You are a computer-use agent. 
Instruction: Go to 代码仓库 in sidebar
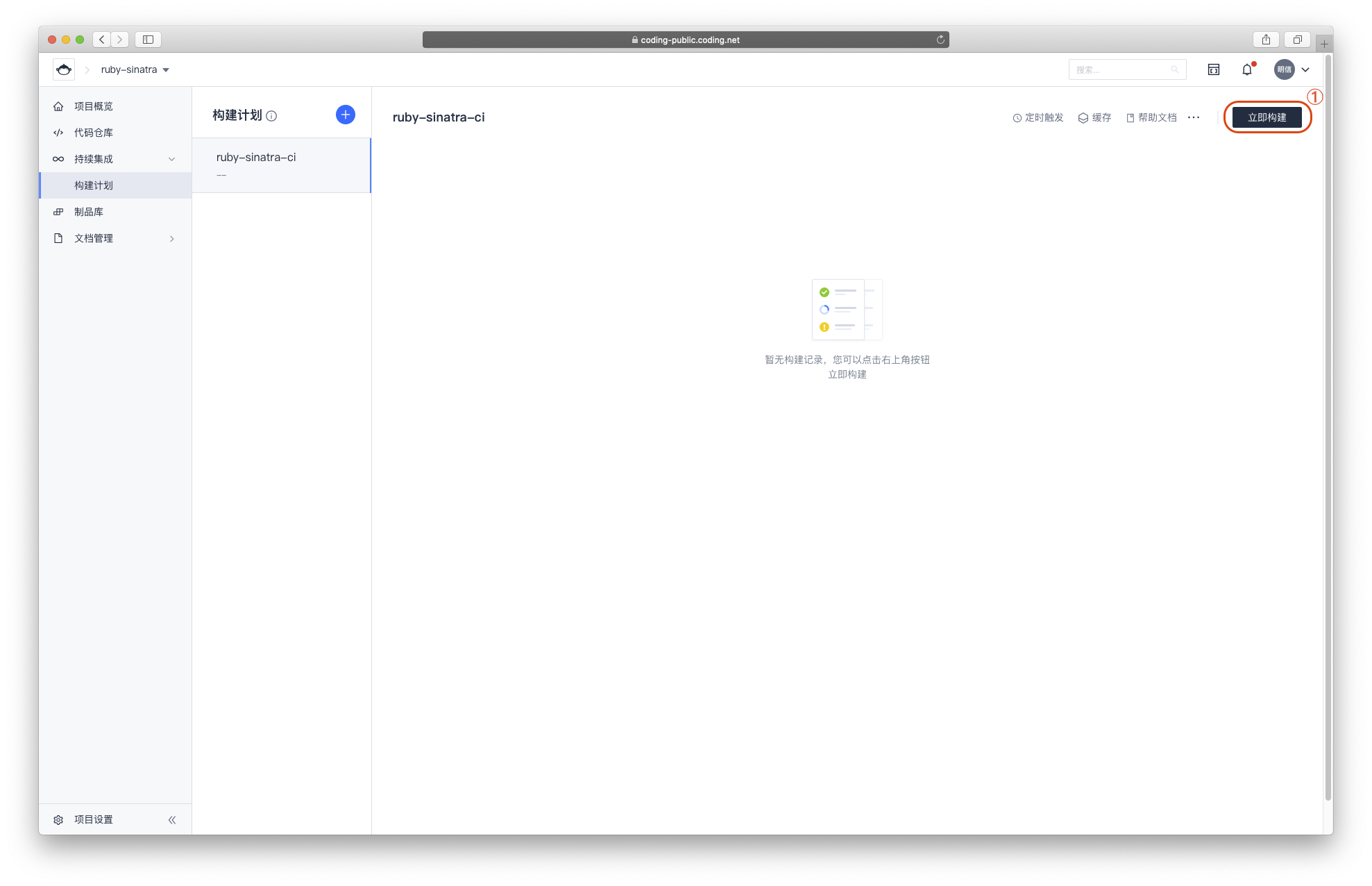(94, 133)
